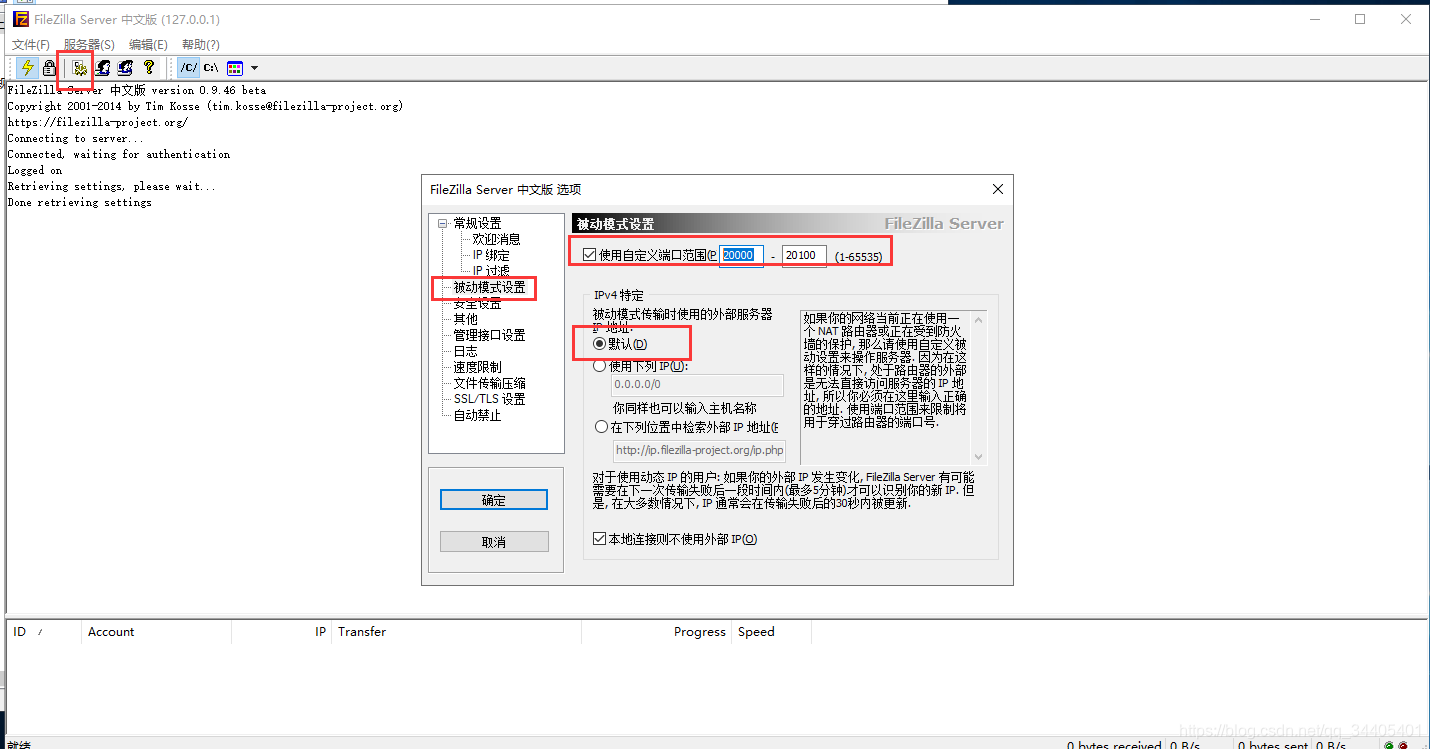Maximize the FileZilla Server main window

(1360, 19)
